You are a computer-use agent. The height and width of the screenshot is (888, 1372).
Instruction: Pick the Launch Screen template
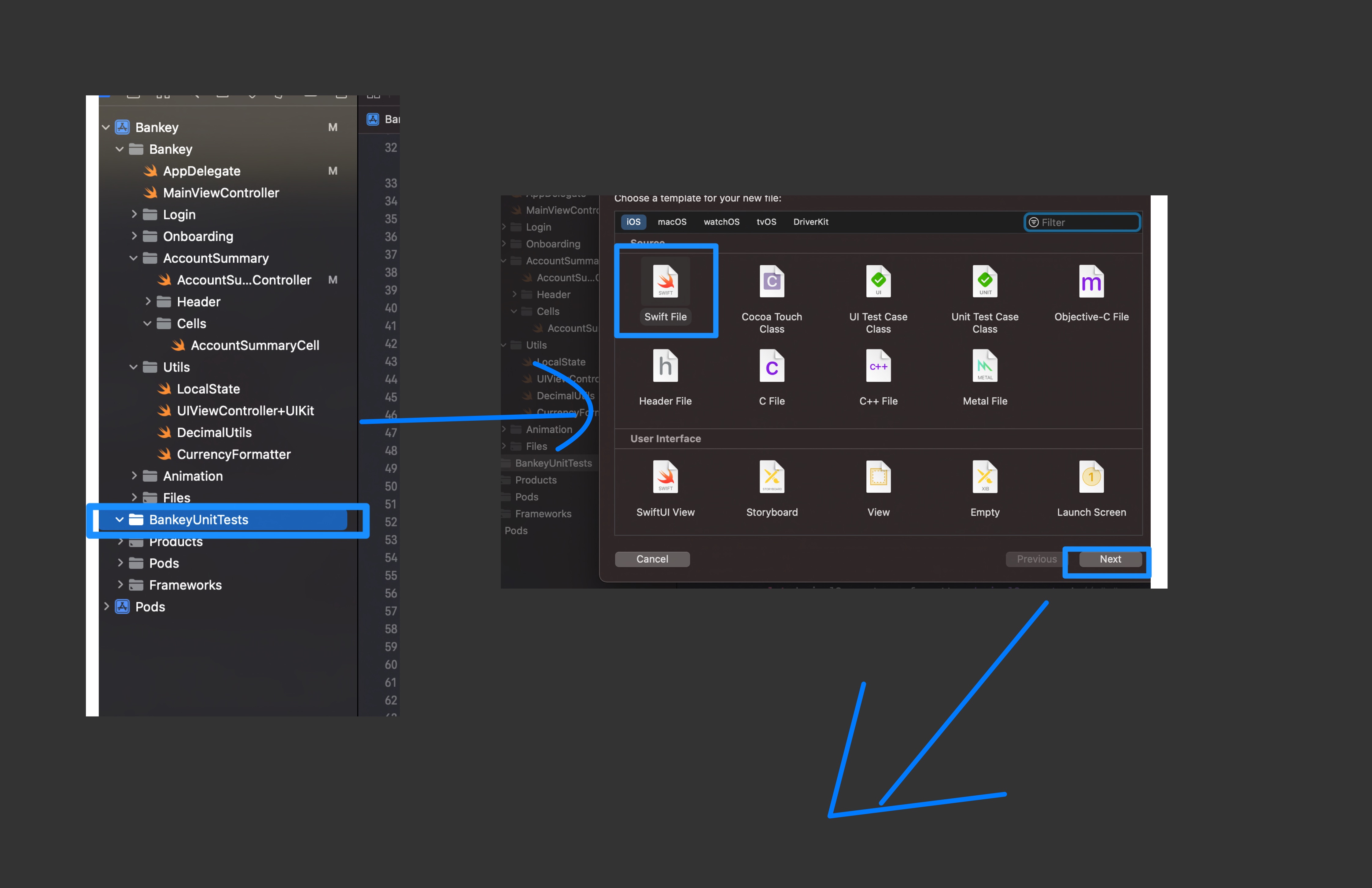tap(1091, 488)
